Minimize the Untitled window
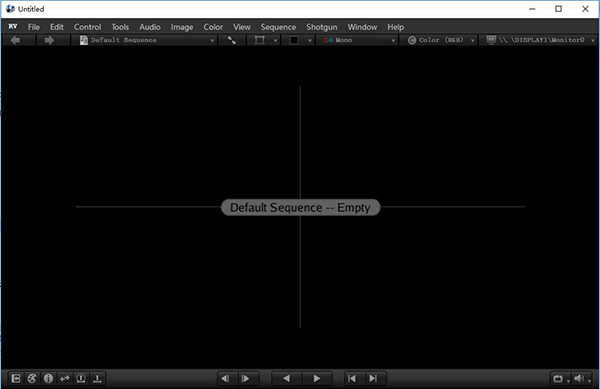Viewport: 600px width, 389px height. click(532, 9)
